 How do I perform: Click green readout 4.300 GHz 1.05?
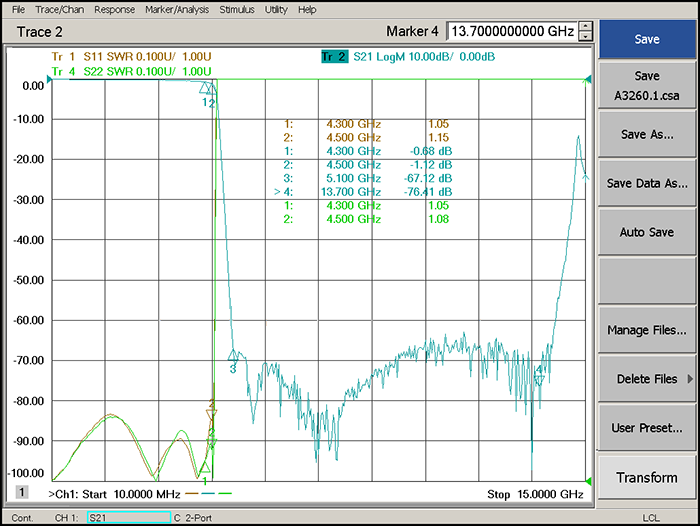pyautogui.click(x=367, y=205)
